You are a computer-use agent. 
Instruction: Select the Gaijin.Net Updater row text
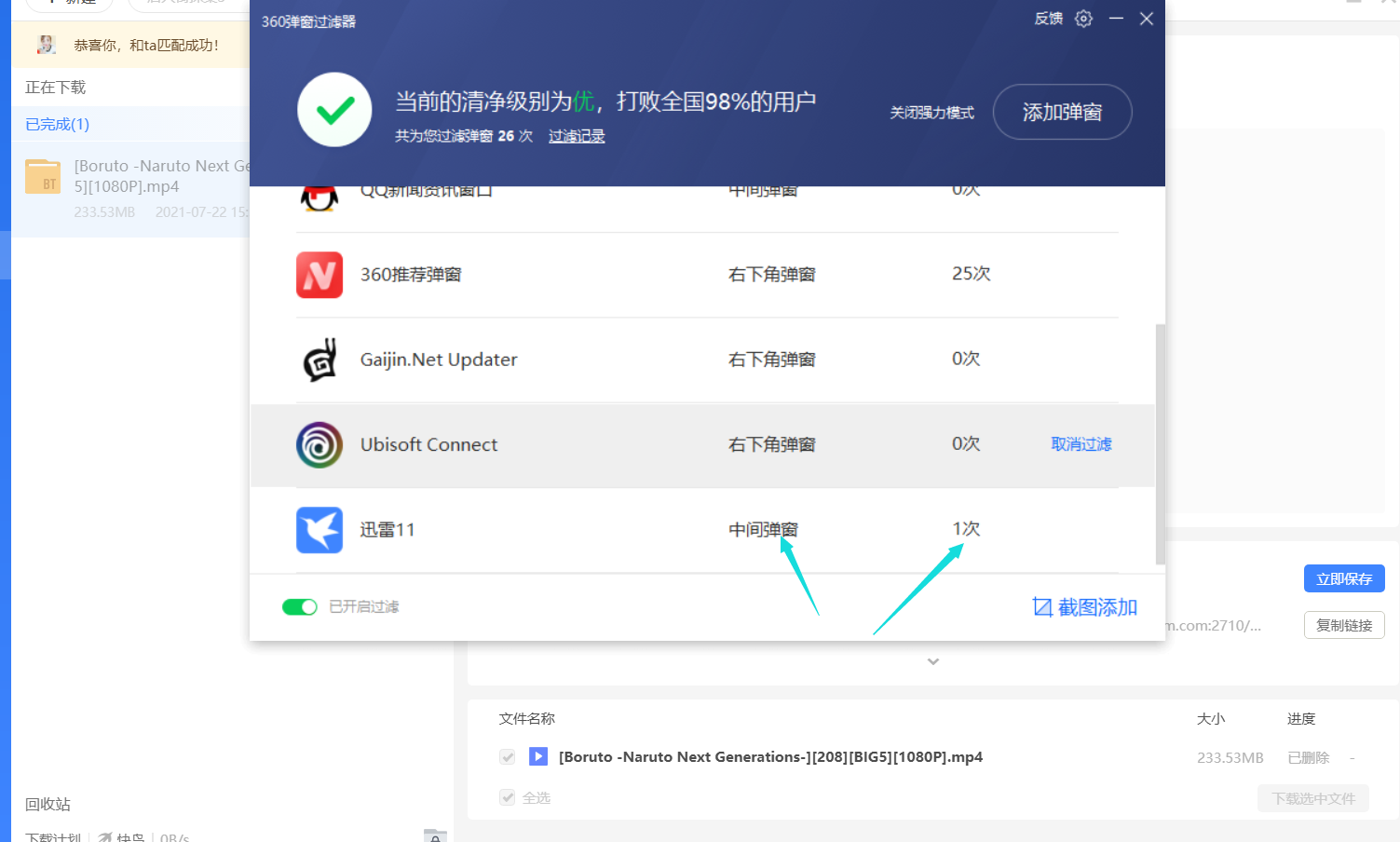pyautogui.click(x=439, y=360)
